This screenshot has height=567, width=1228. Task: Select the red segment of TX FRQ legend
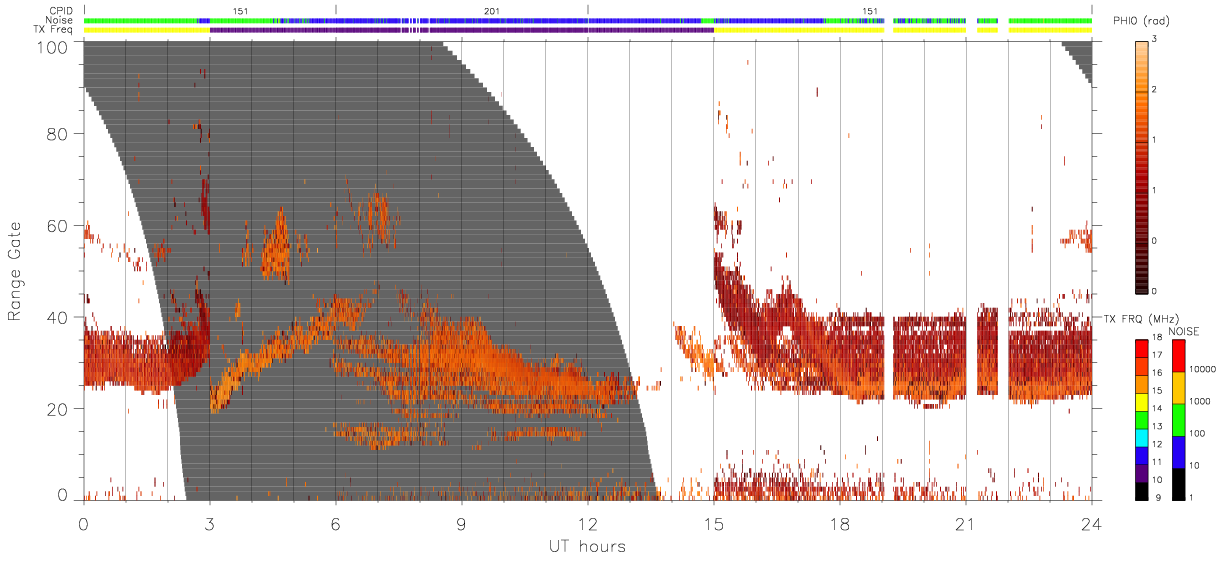(1143, 347)
